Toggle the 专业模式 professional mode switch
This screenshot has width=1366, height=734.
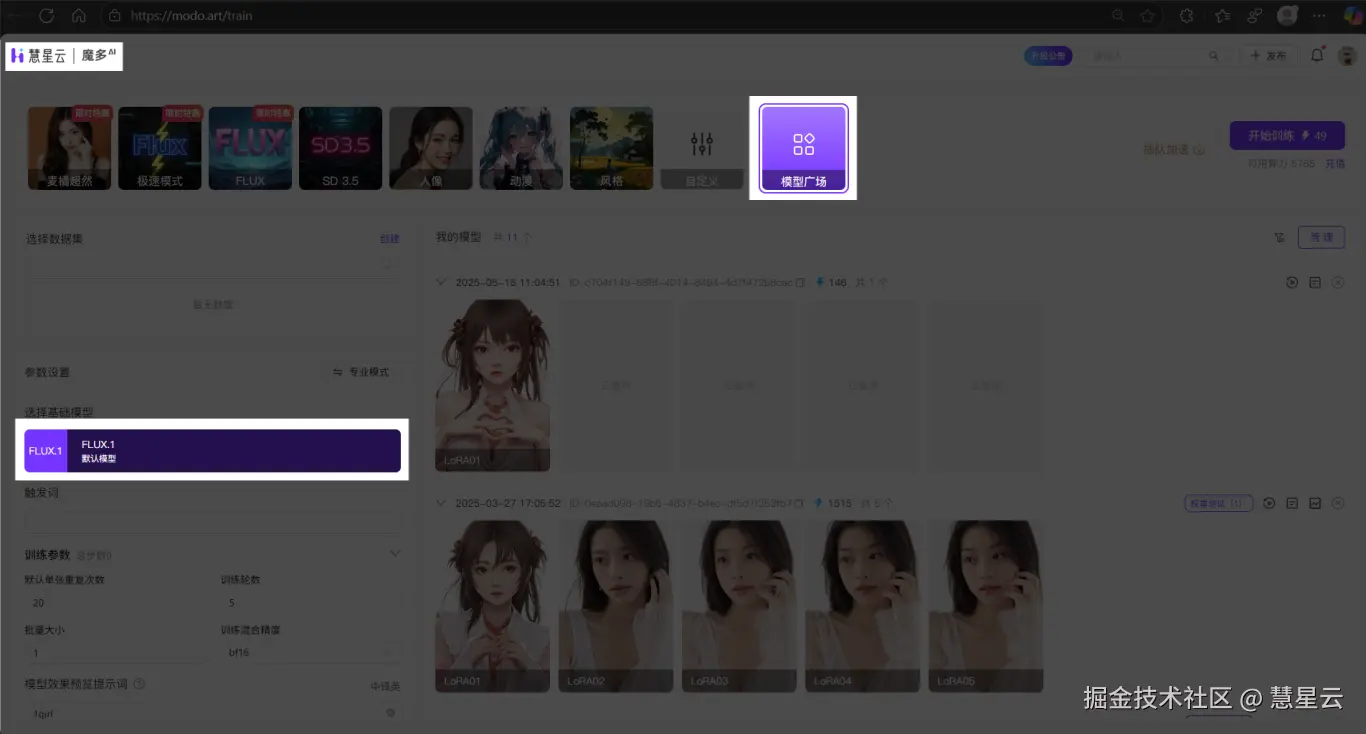pyautogui.click(x=362, y=371)
